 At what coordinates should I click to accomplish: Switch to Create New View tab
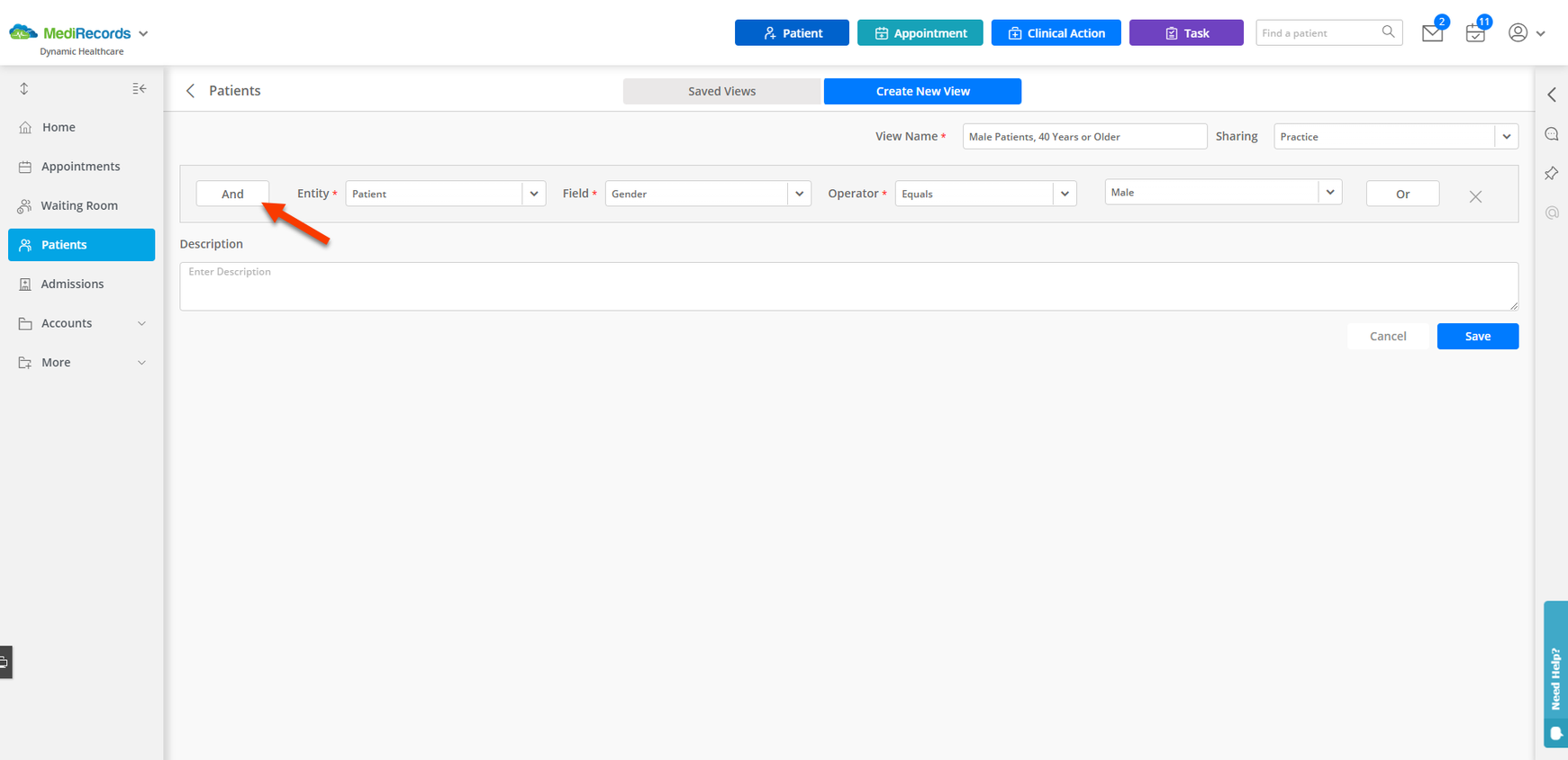pyautogui.click(x=922, y=91)
